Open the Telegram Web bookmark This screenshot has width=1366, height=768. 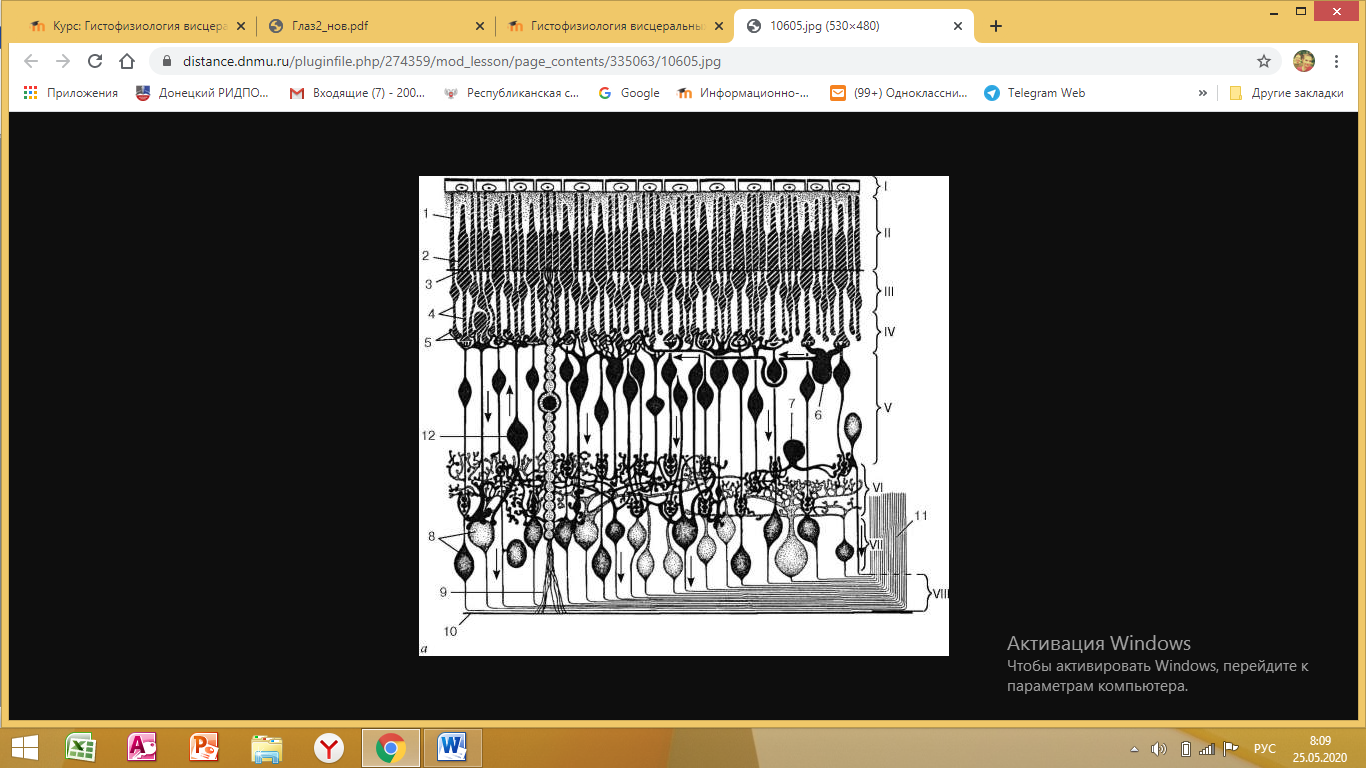[x=1035, y=93]
